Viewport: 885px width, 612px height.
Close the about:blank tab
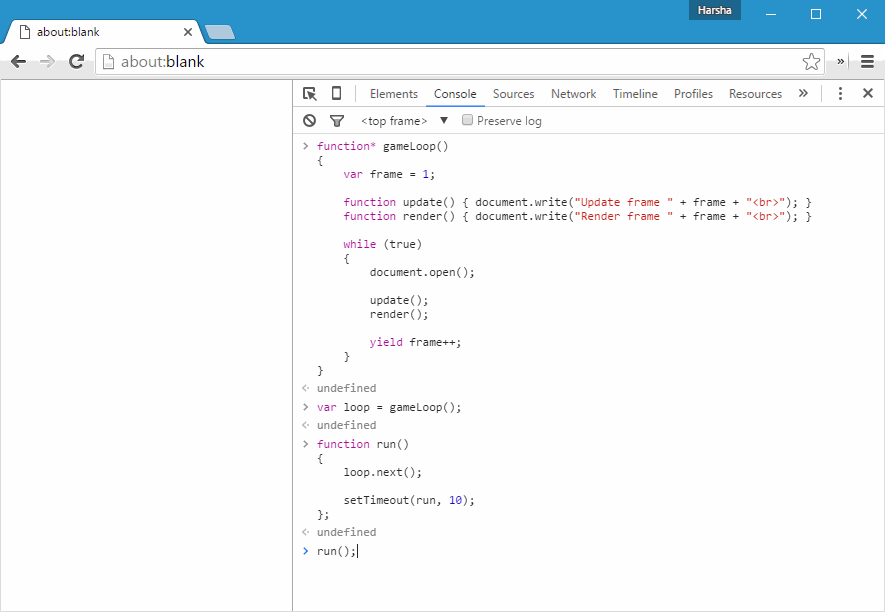[188, 32]
